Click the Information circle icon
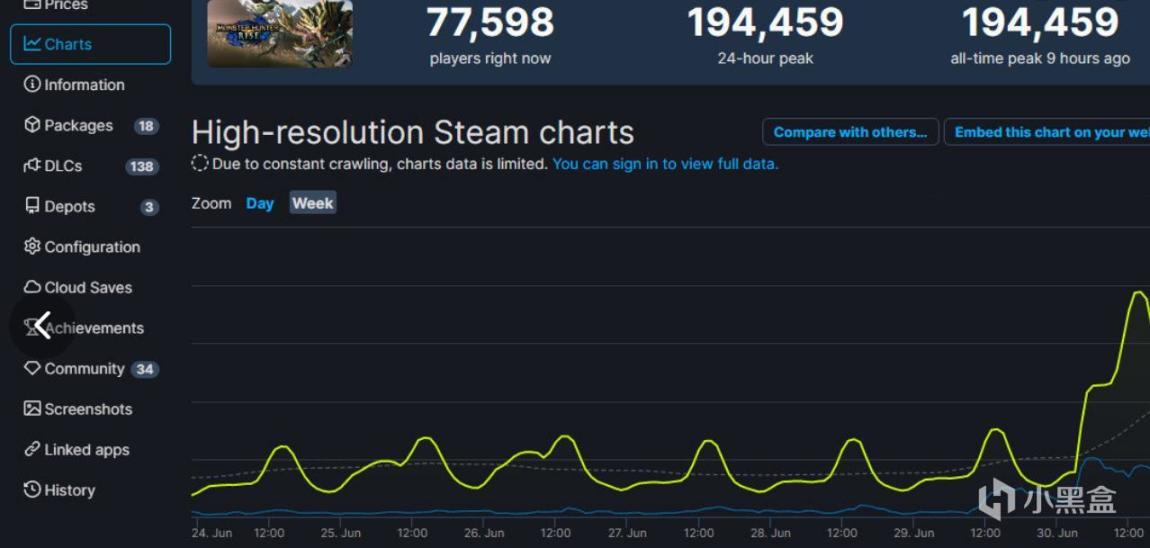Viewport: 1150px width, 548px height. (x=32, y=84)
